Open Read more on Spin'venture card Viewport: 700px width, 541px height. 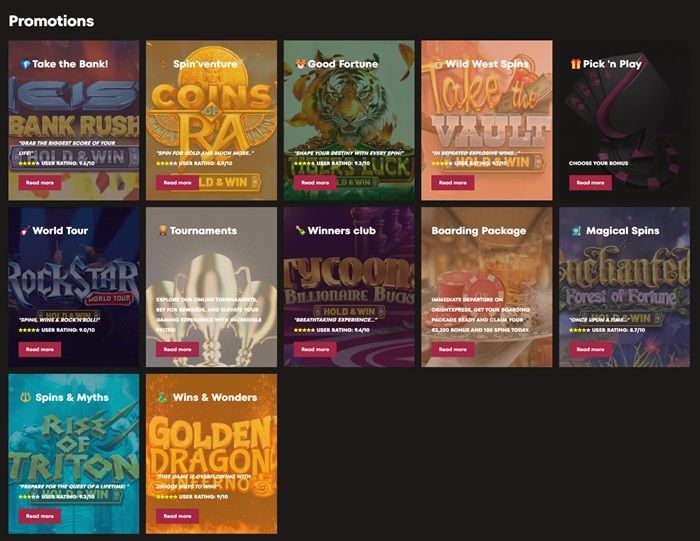coord(177,183)
